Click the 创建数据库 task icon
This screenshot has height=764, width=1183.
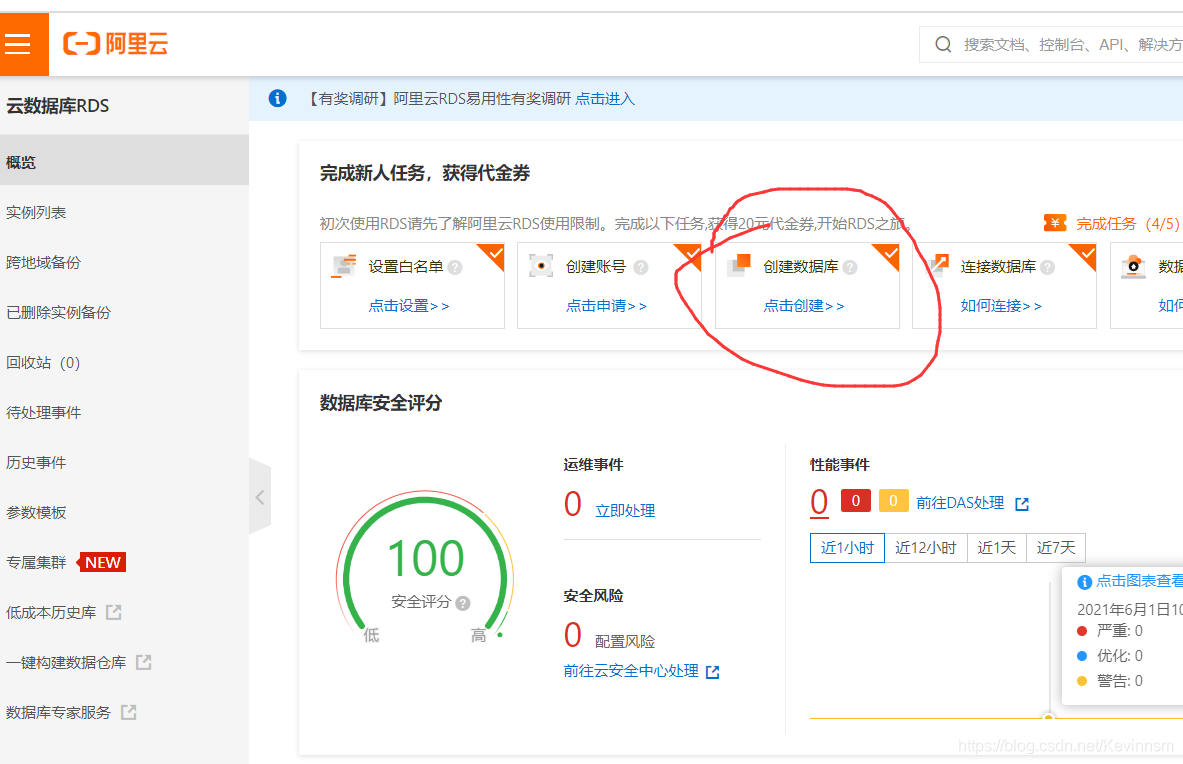pyautogui.click(x=739, y=265)
